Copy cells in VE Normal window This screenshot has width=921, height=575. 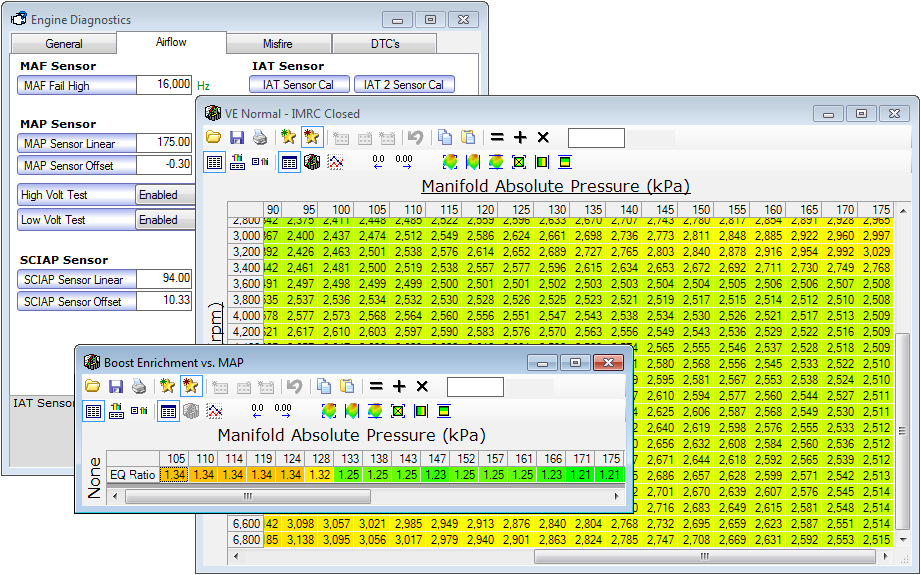click(x=445, y=137)
